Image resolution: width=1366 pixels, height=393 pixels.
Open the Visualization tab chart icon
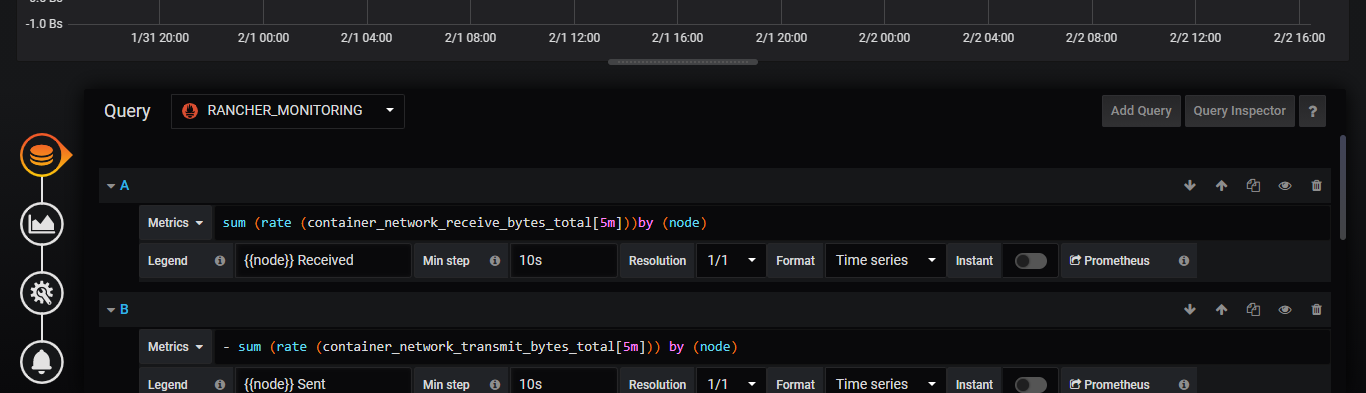click(x=42, y=223)
